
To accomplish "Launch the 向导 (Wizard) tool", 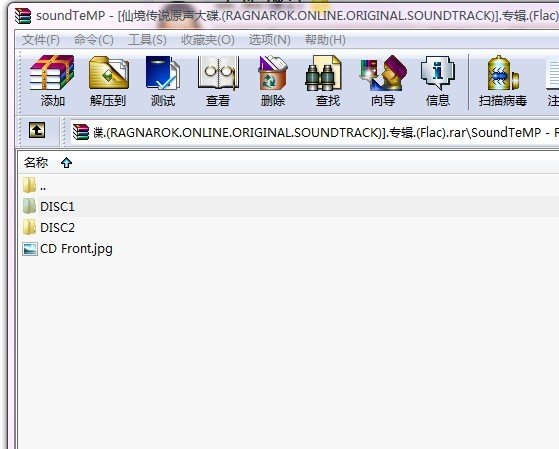I will (383, 73).
